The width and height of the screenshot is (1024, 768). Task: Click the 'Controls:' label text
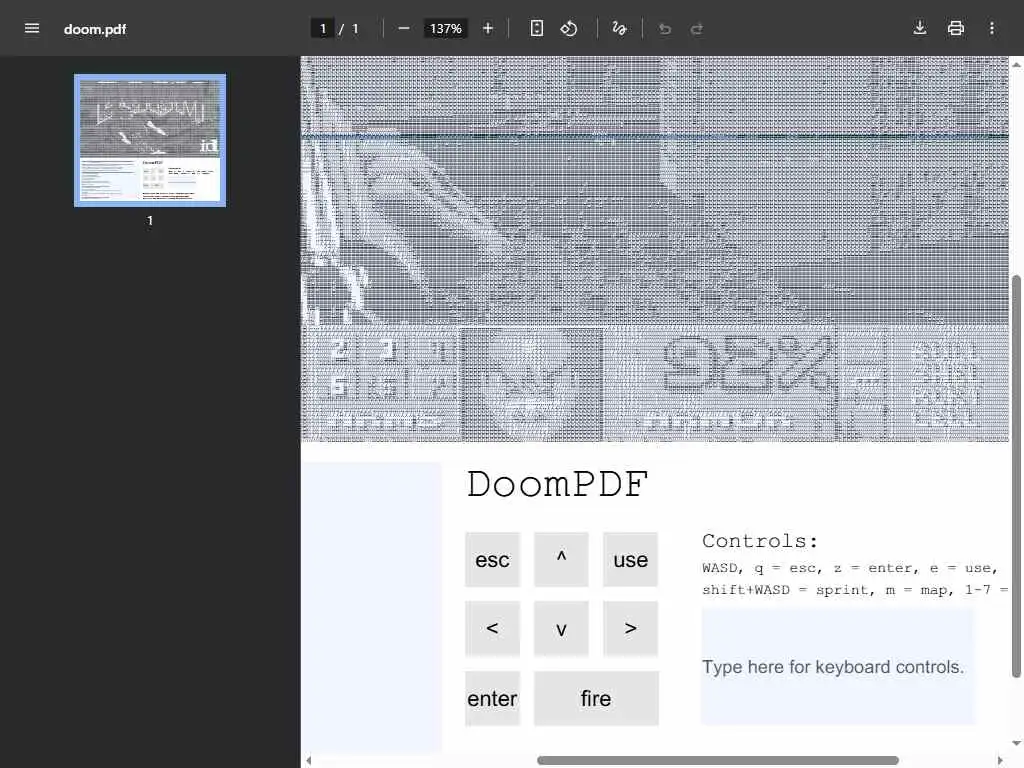click(x=760, y=541)
